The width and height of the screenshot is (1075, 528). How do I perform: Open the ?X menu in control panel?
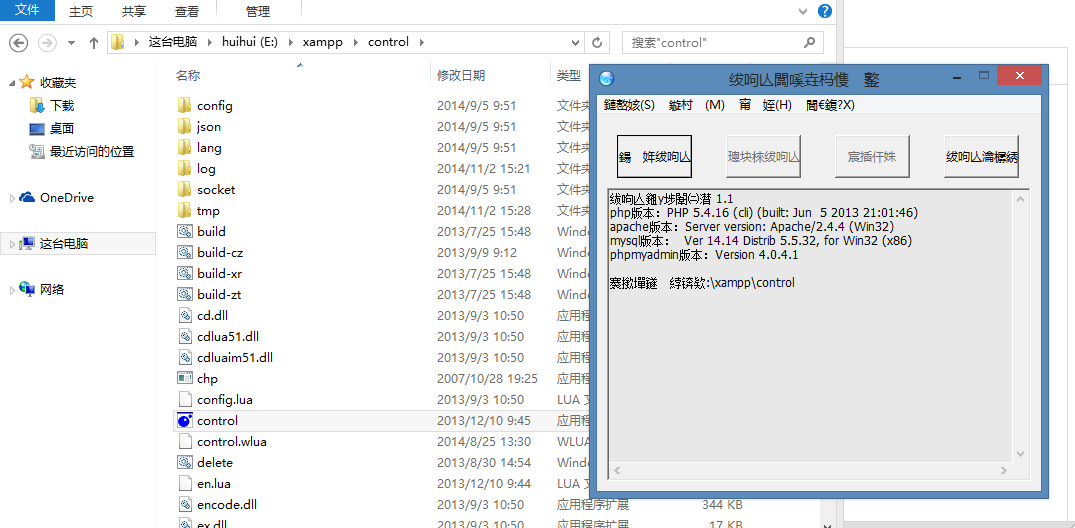point(830,105)
